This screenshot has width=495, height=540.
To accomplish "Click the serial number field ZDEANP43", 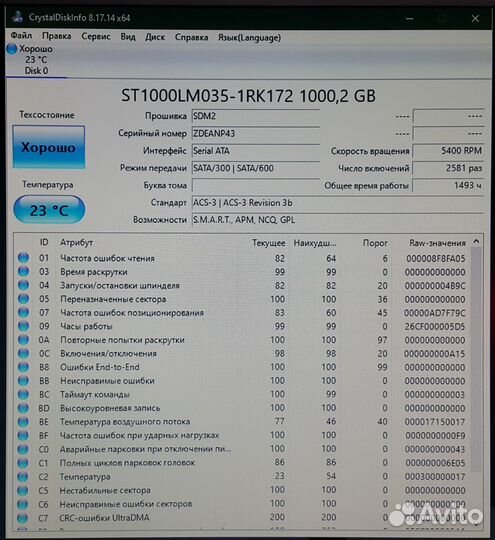I will (x=256, y=133).
